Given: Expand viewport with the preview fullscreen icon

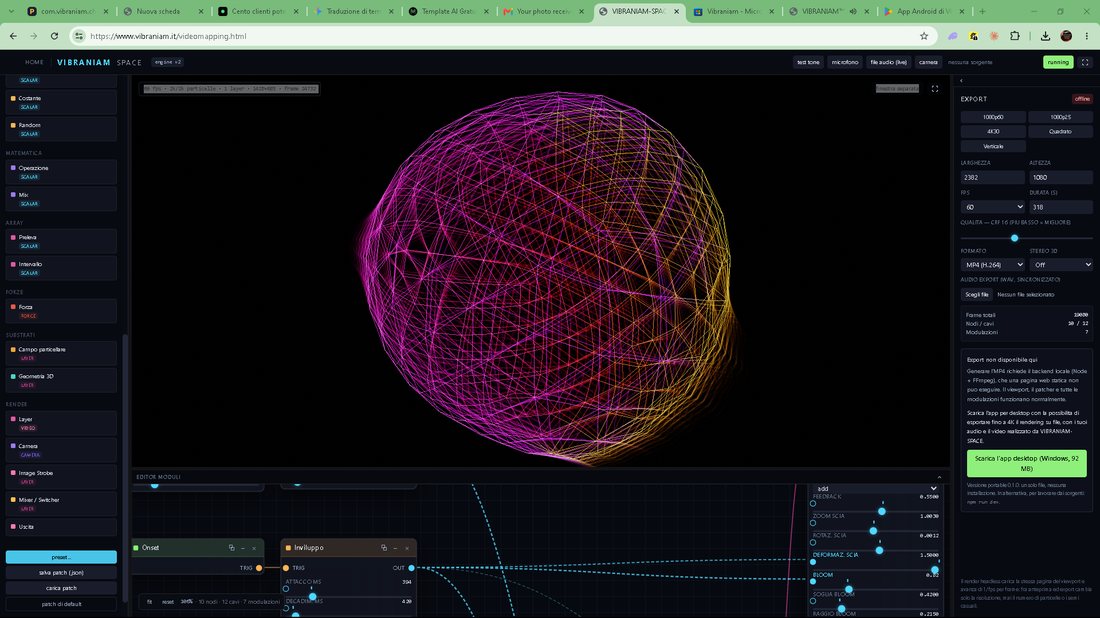Looking at the screenshot, I should click(934, 89).
